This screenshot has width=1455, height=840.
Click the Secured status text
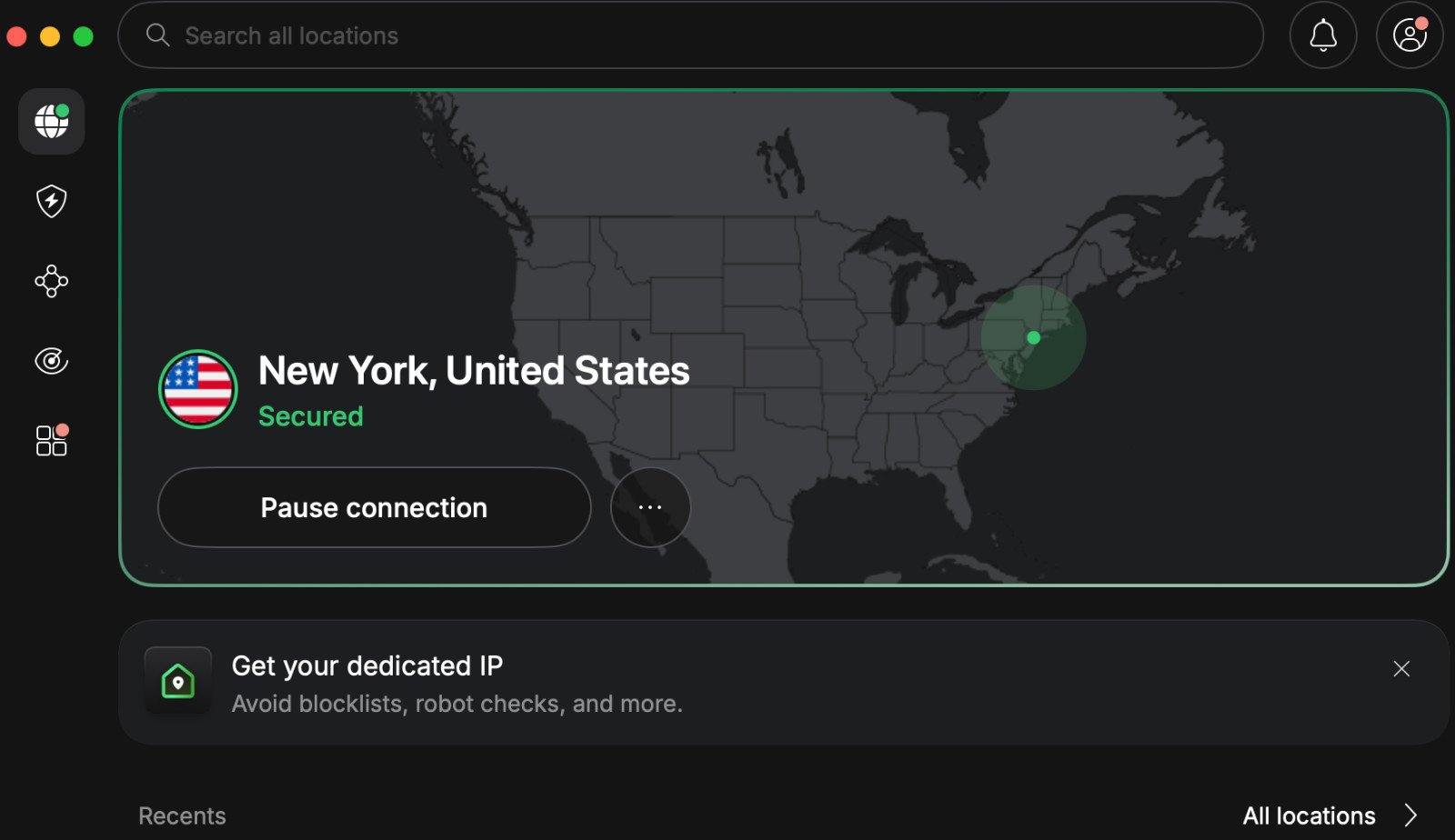(311, 416)
